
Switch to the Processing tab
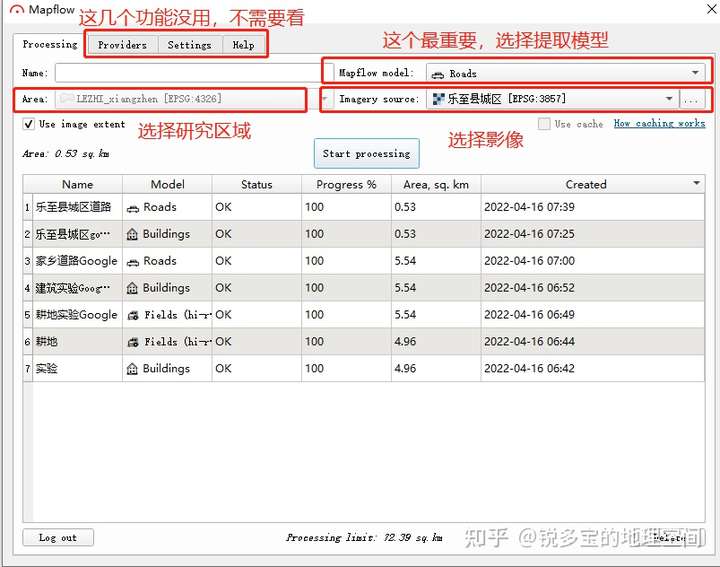[x=50, y=45]
